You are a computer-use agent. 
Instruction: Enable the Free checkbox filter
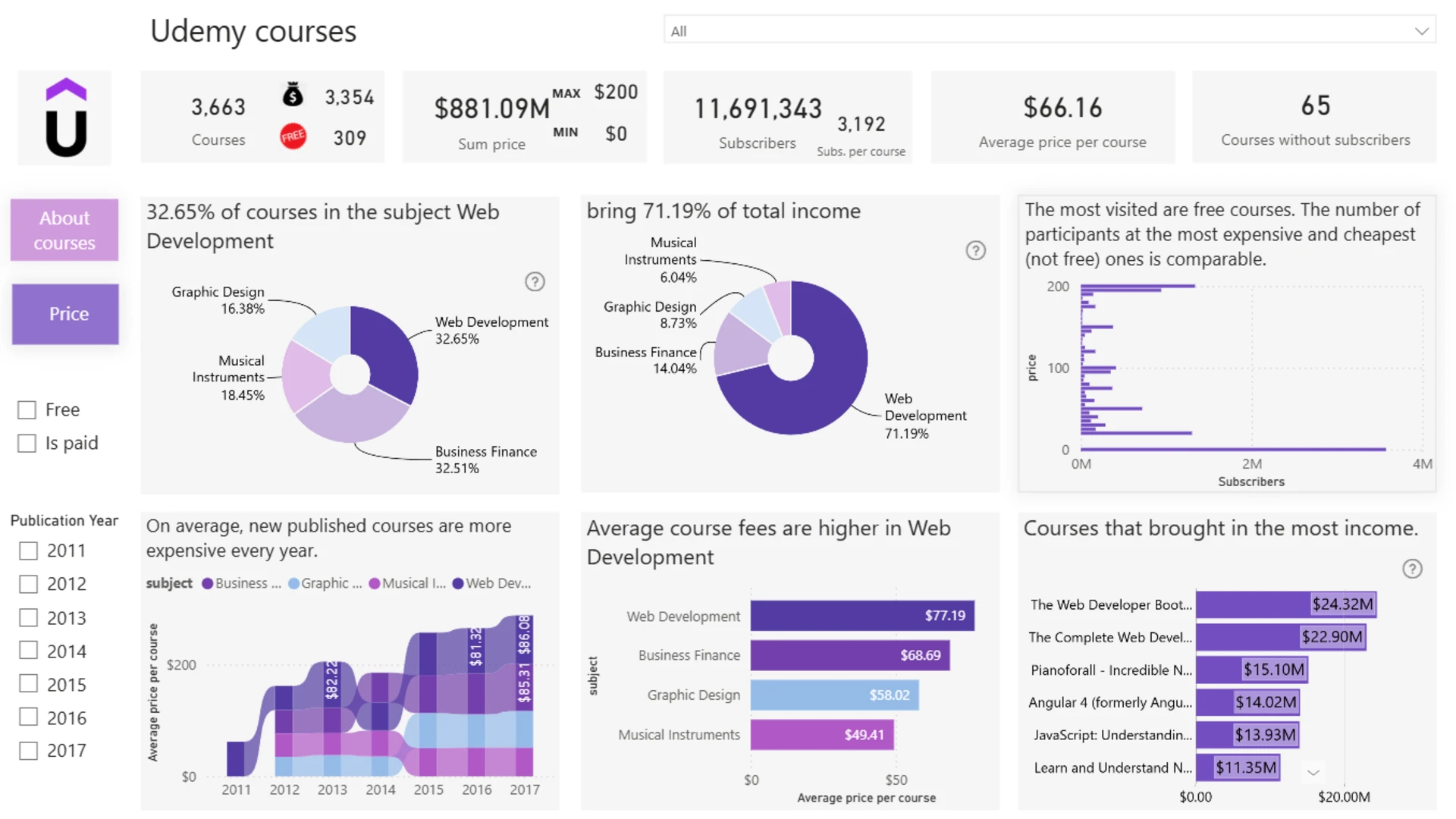click(27, 410)
